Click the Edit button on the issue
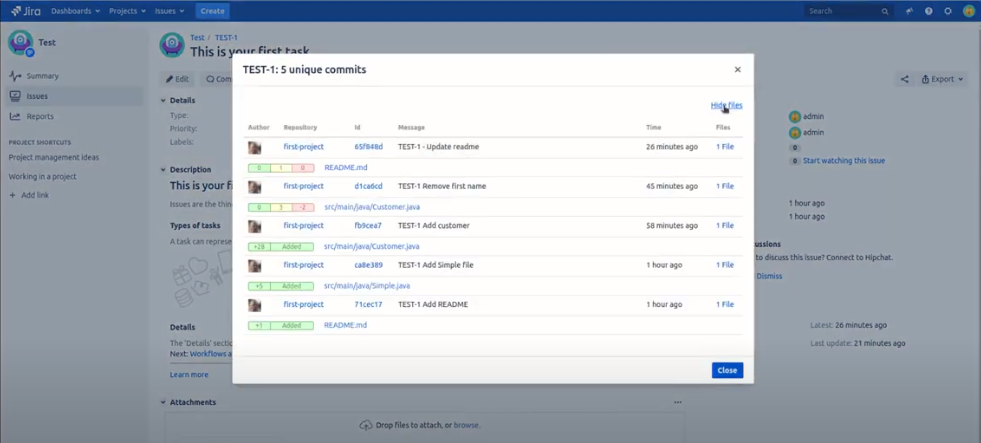This screenshot has height=443, width=981. 177,79
